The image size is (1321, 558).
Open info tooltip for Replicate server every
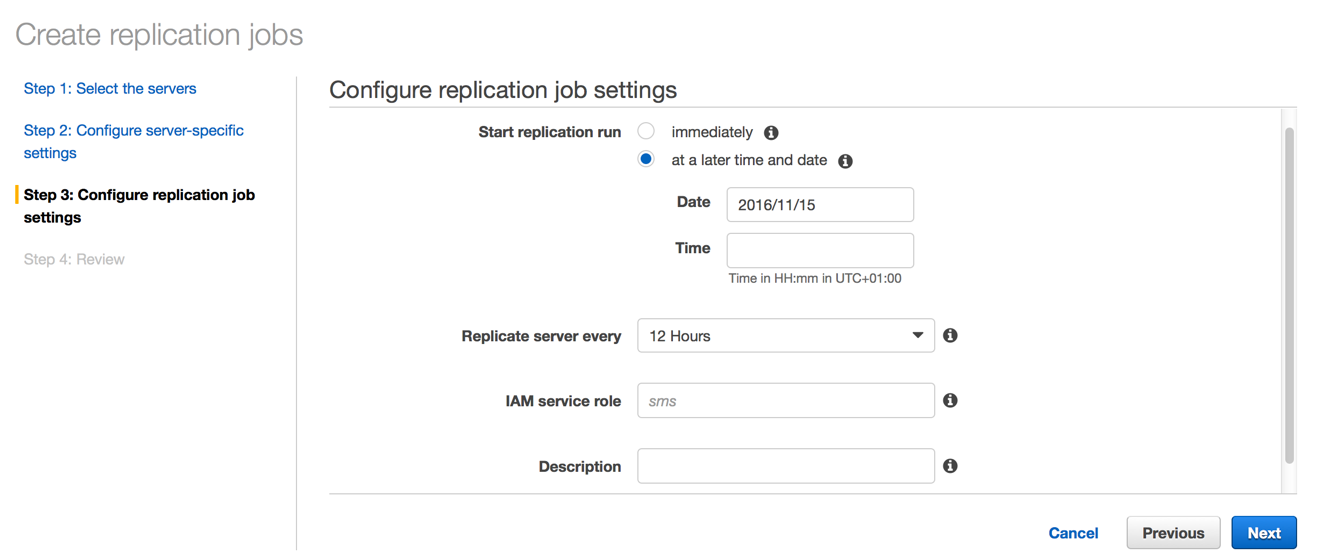[x=950, y=336]
